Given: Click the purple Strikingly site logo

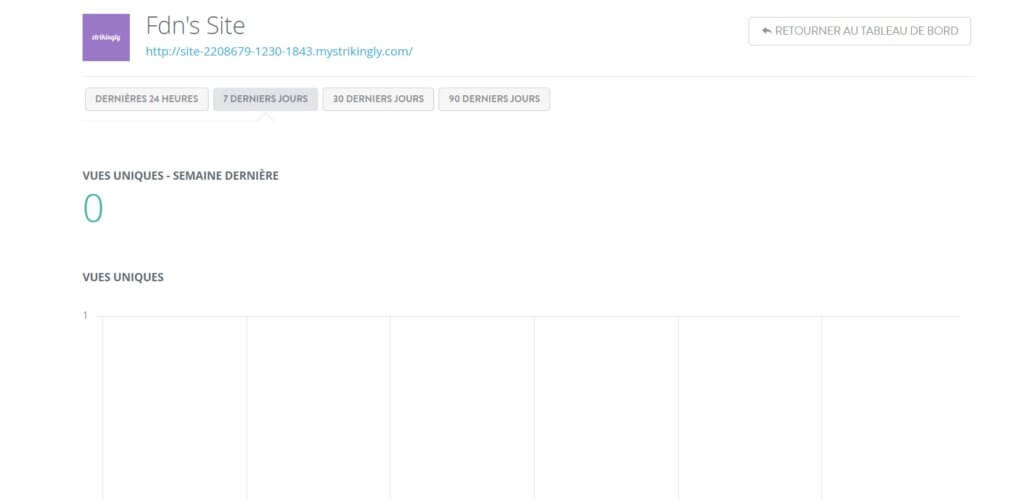Looking at the screenshot, I should point(106,38).
